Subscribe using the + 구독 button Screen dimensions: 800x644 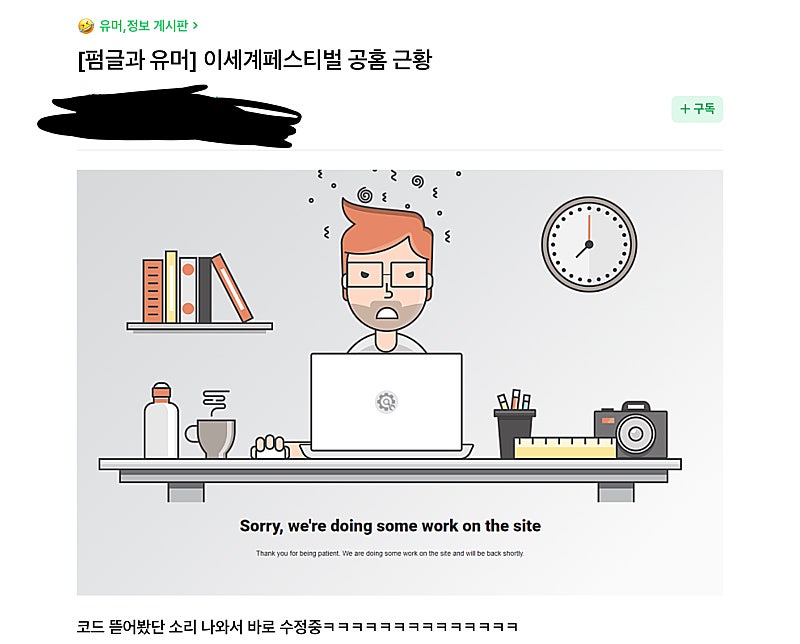[697, 109]
